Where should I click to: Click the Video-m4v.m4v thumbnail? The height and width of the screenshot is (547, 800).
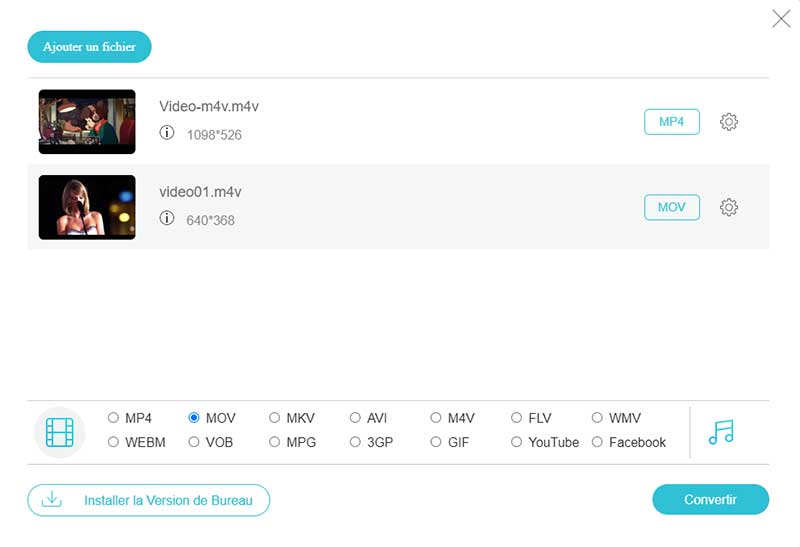87,122
